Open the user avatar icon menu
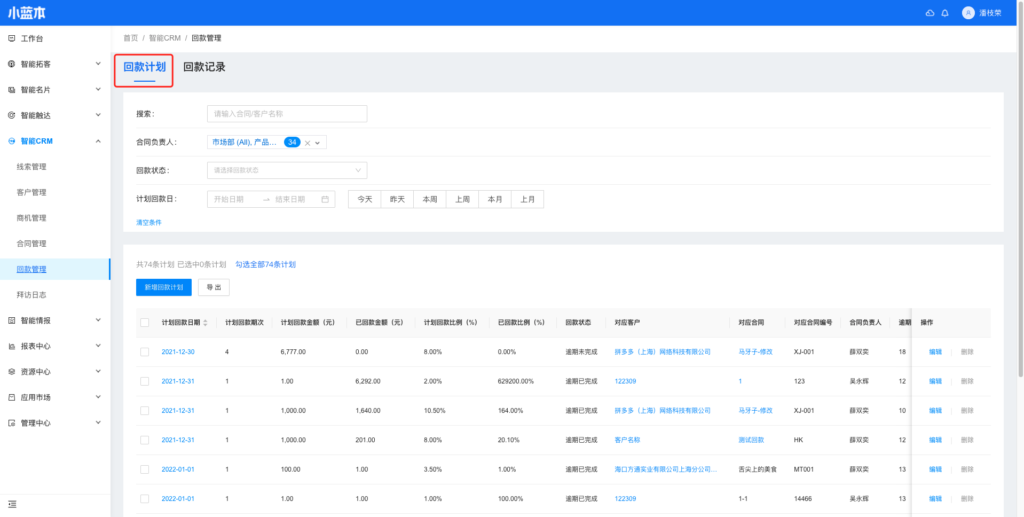This screenshot has height=517, width=1024. pos(967,13)
